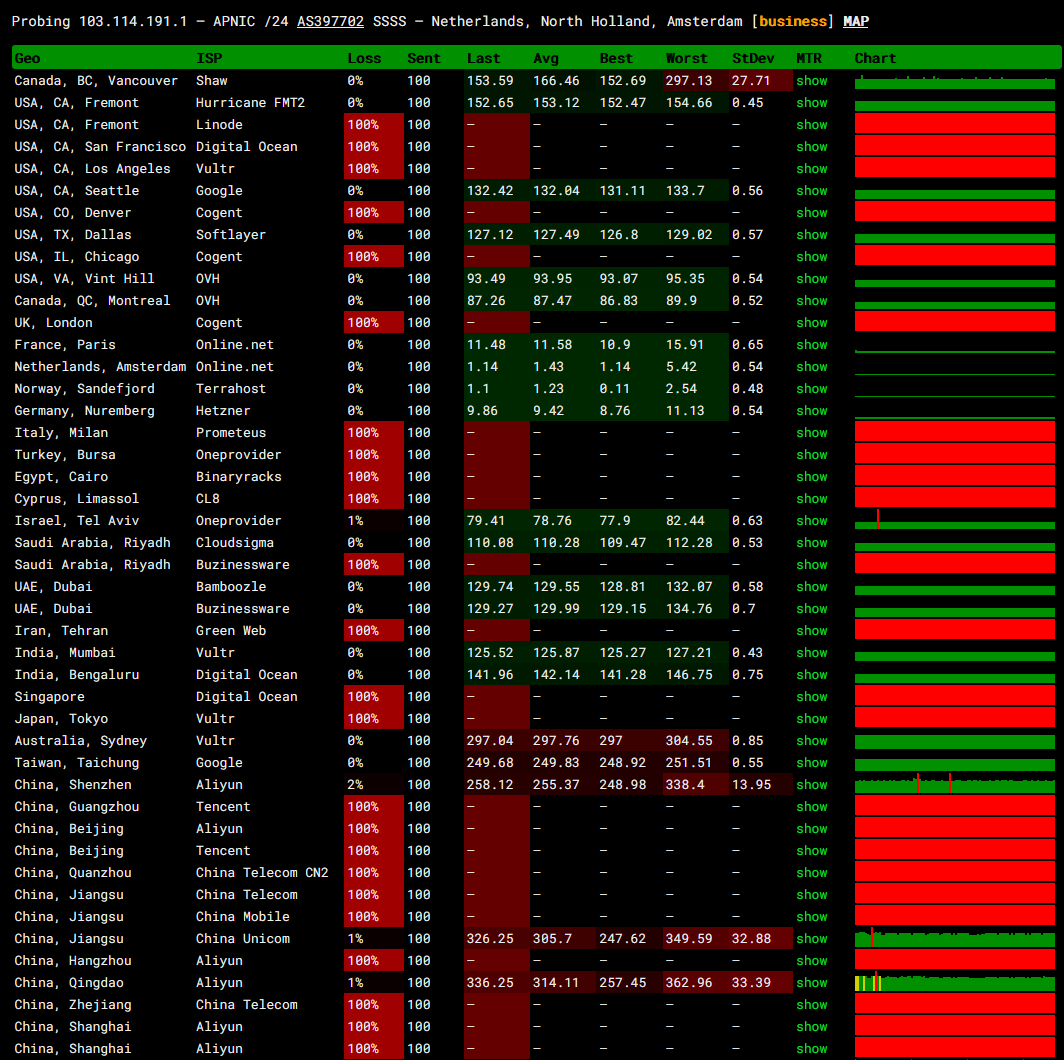The height and width of the screenshot is (1060, 1064).
Task: Show MTR for Australia, Sydney
Action: click(812, 740)
